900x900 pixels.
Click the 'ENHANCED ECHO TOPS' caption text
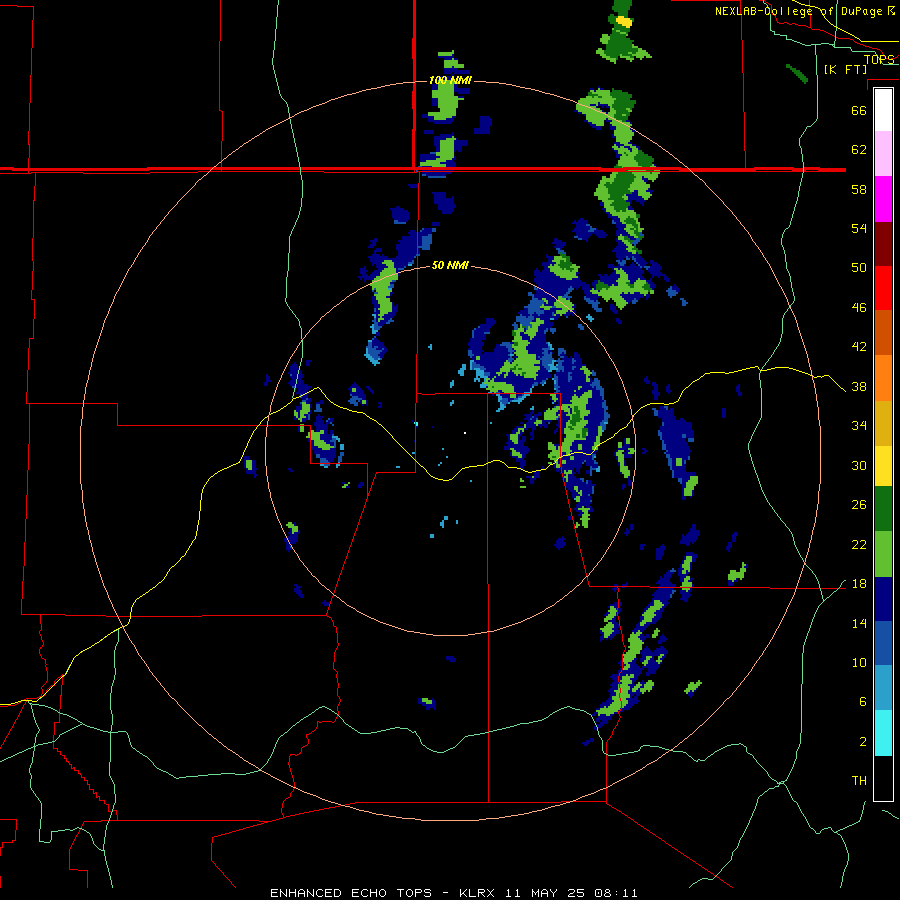(351, 893)
